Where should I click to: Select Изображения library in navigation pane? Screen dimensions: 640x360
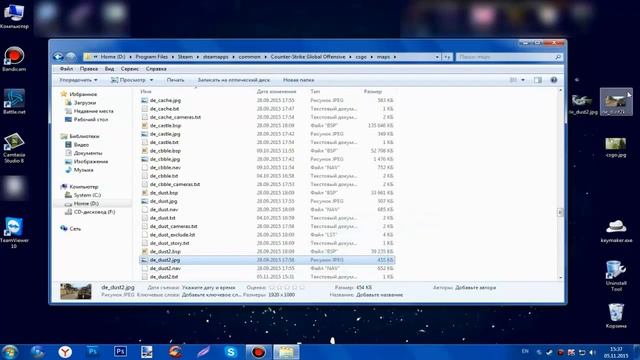click(x=91, y=162)
